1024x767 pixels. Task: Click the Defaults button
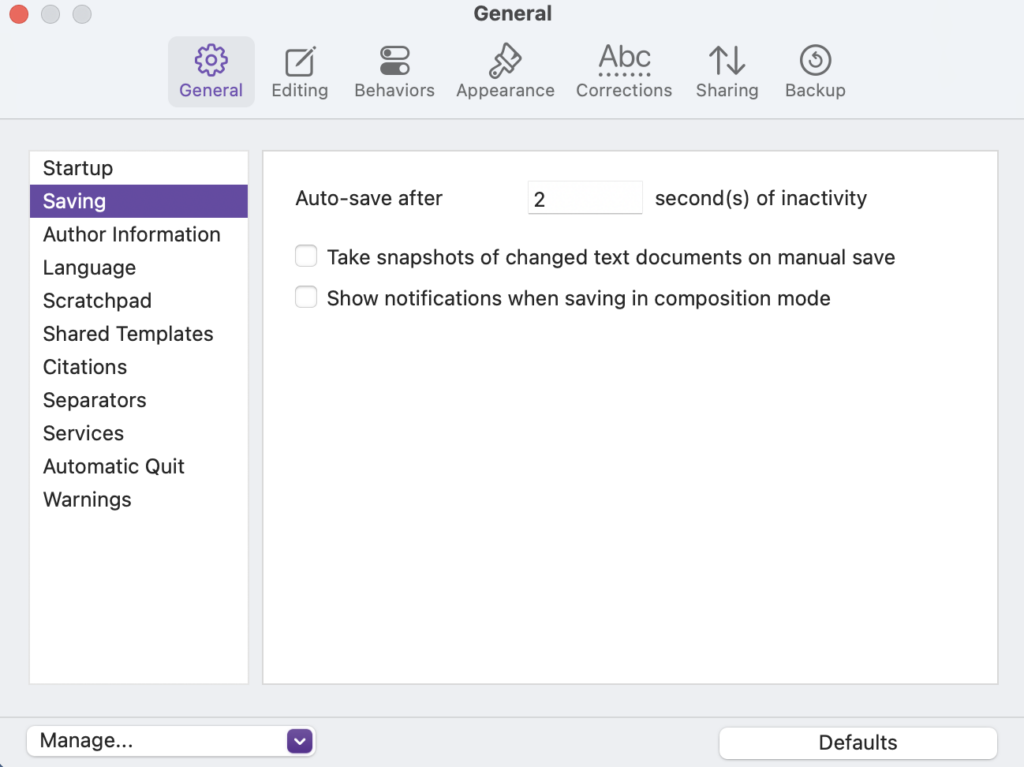tap(857, 742)
